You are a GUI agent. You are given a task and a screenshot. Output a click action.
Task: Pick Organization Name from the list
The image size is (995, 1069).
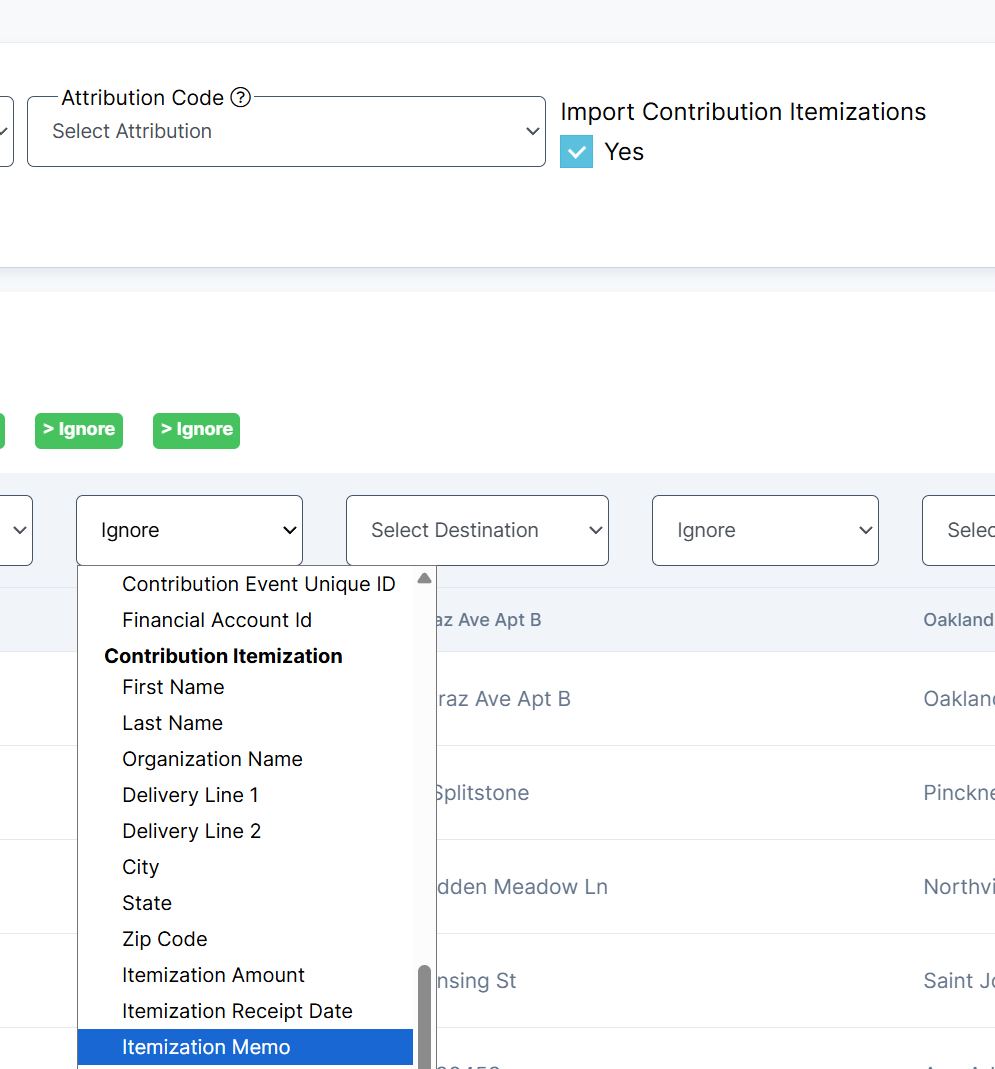(x=212, y=759)
